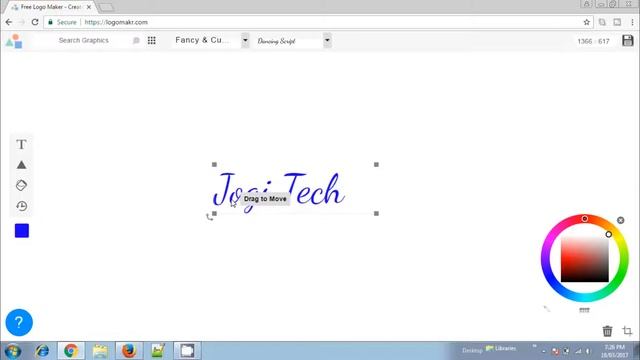Go back in the browser

[x=9, y=22]
